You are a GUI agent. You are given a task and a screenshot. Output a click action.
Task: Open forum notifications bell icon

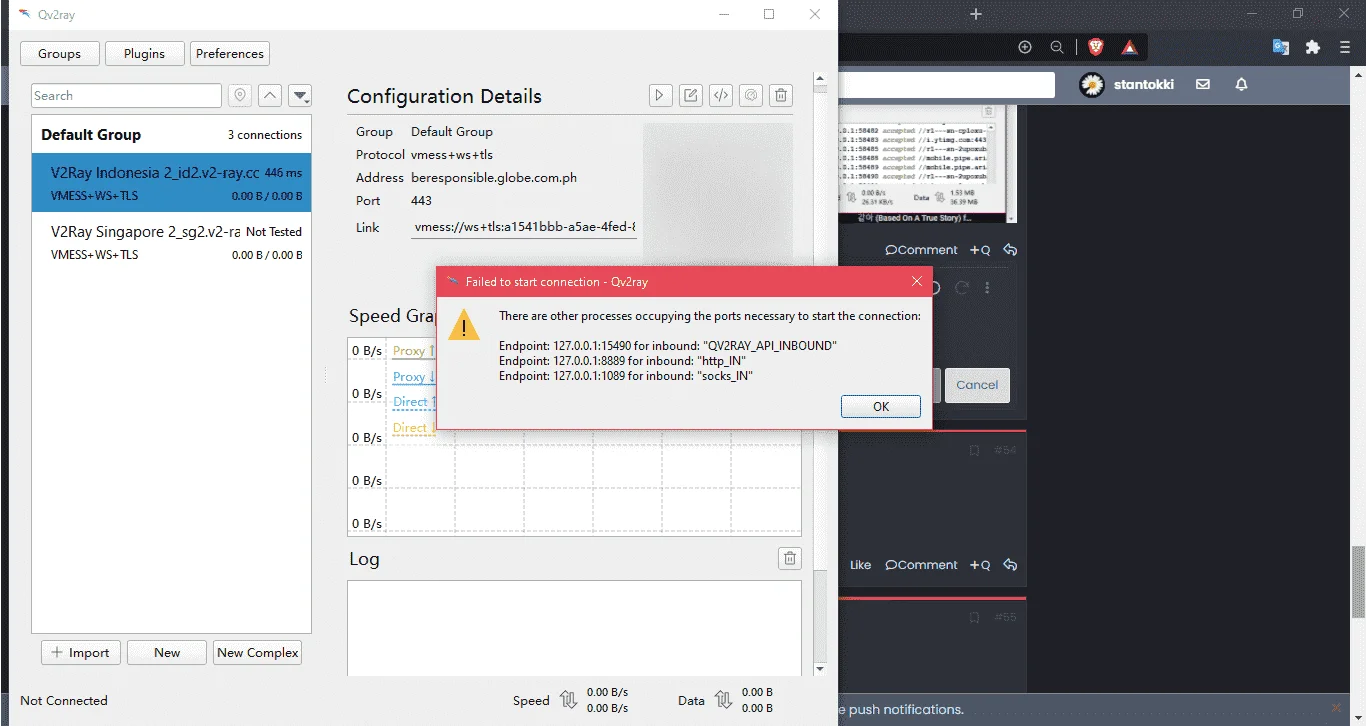1241,85
